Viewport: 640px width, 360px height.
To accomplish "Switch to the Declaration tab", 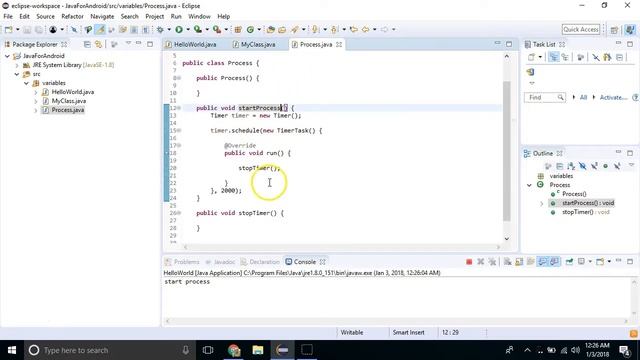I will pos(260,262).
